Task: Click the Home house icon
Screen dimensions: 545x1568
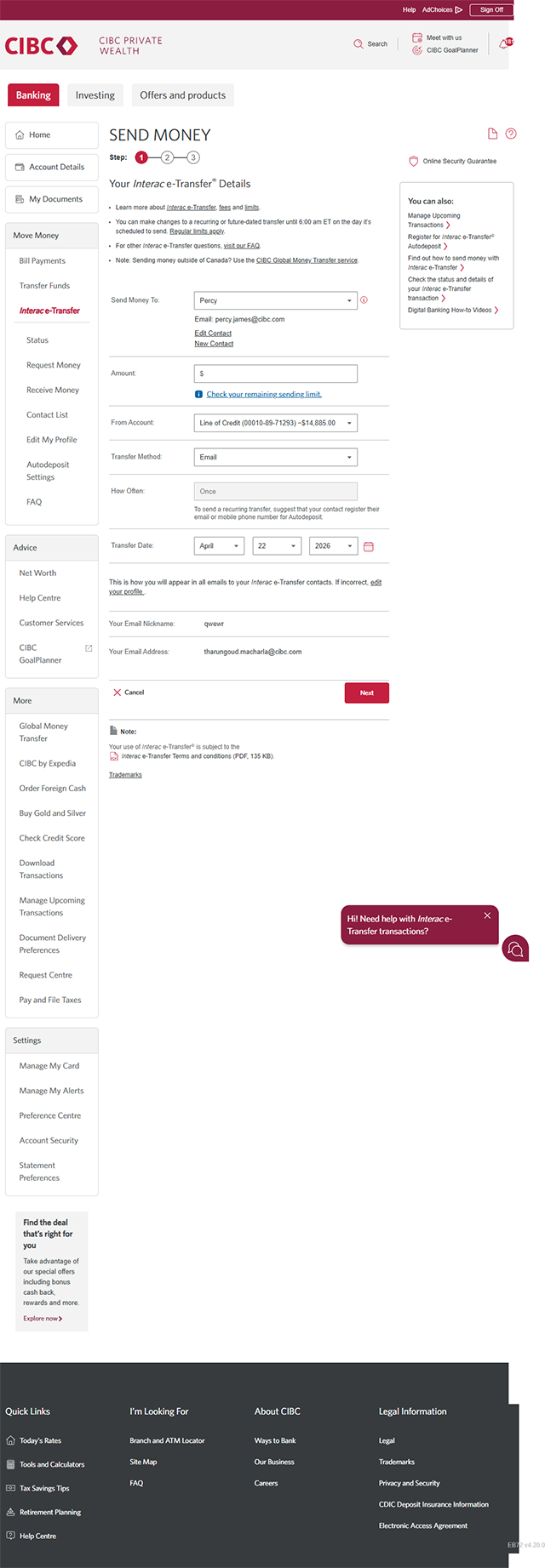Action: [20, 134]
